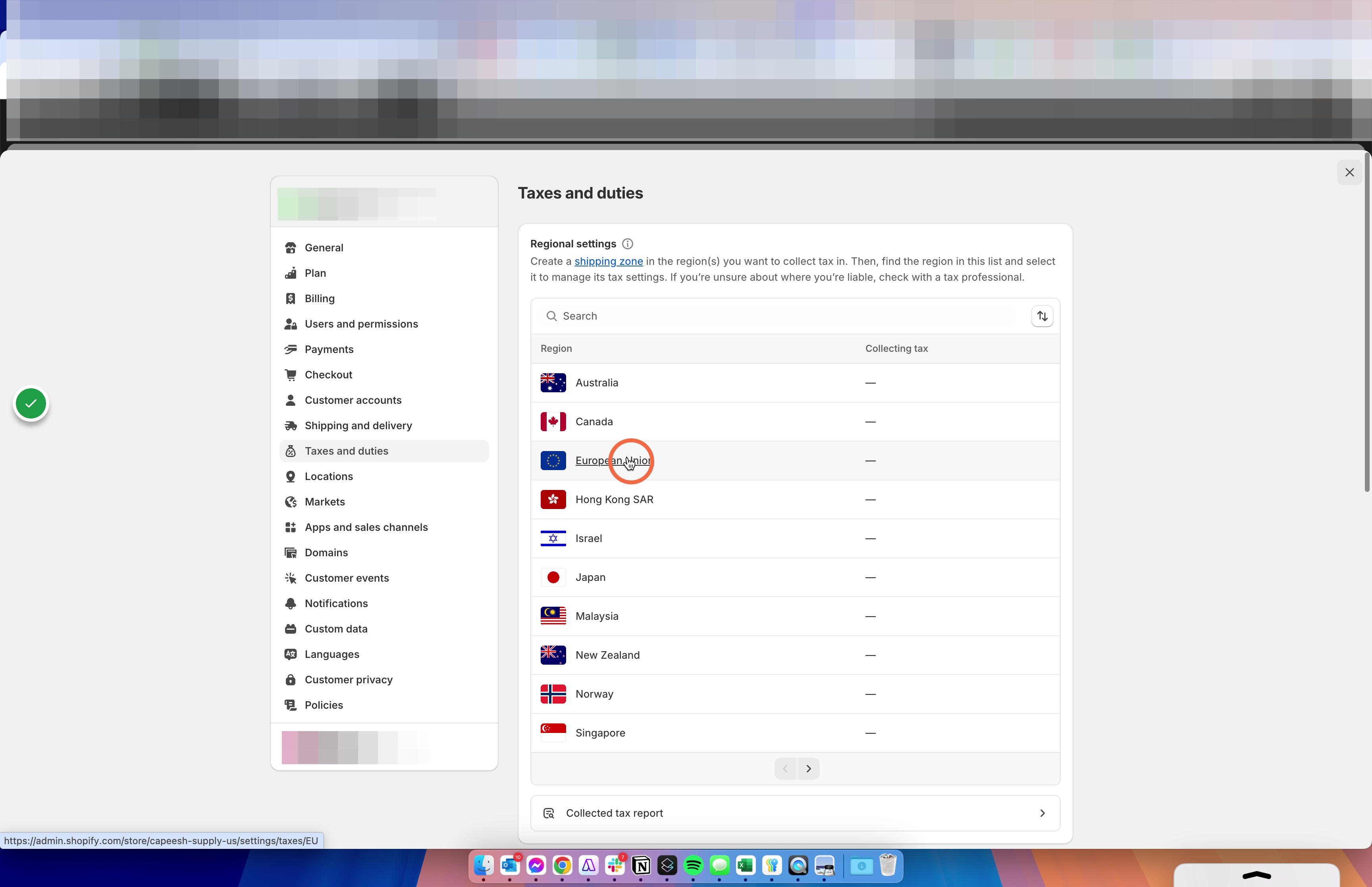Focus the region Search field

click(781, 316)
